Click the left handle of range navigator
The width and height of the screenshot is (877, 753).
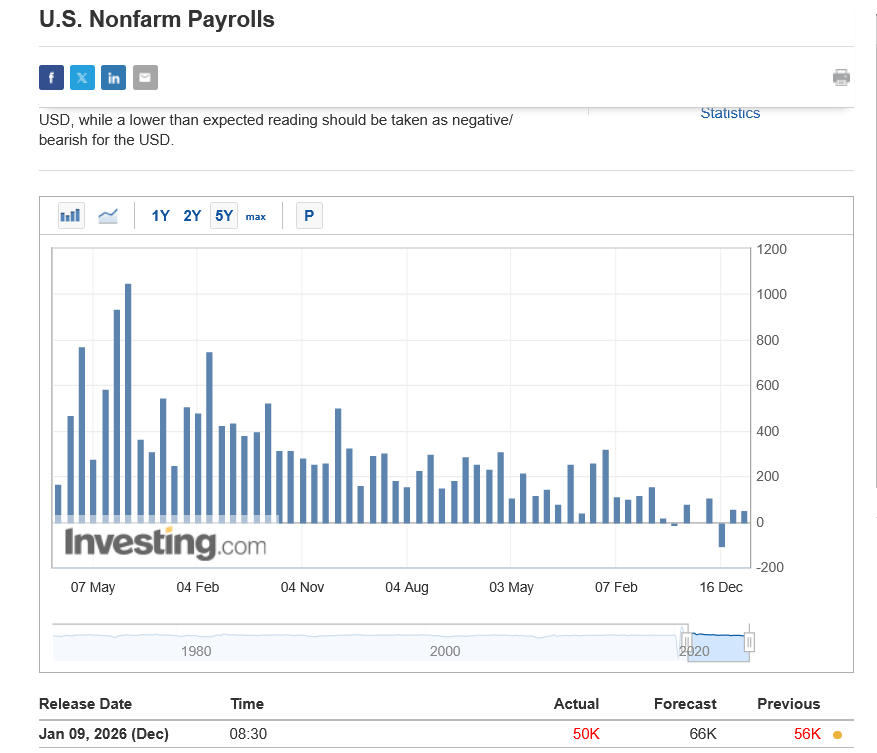(x=687, y=642)
